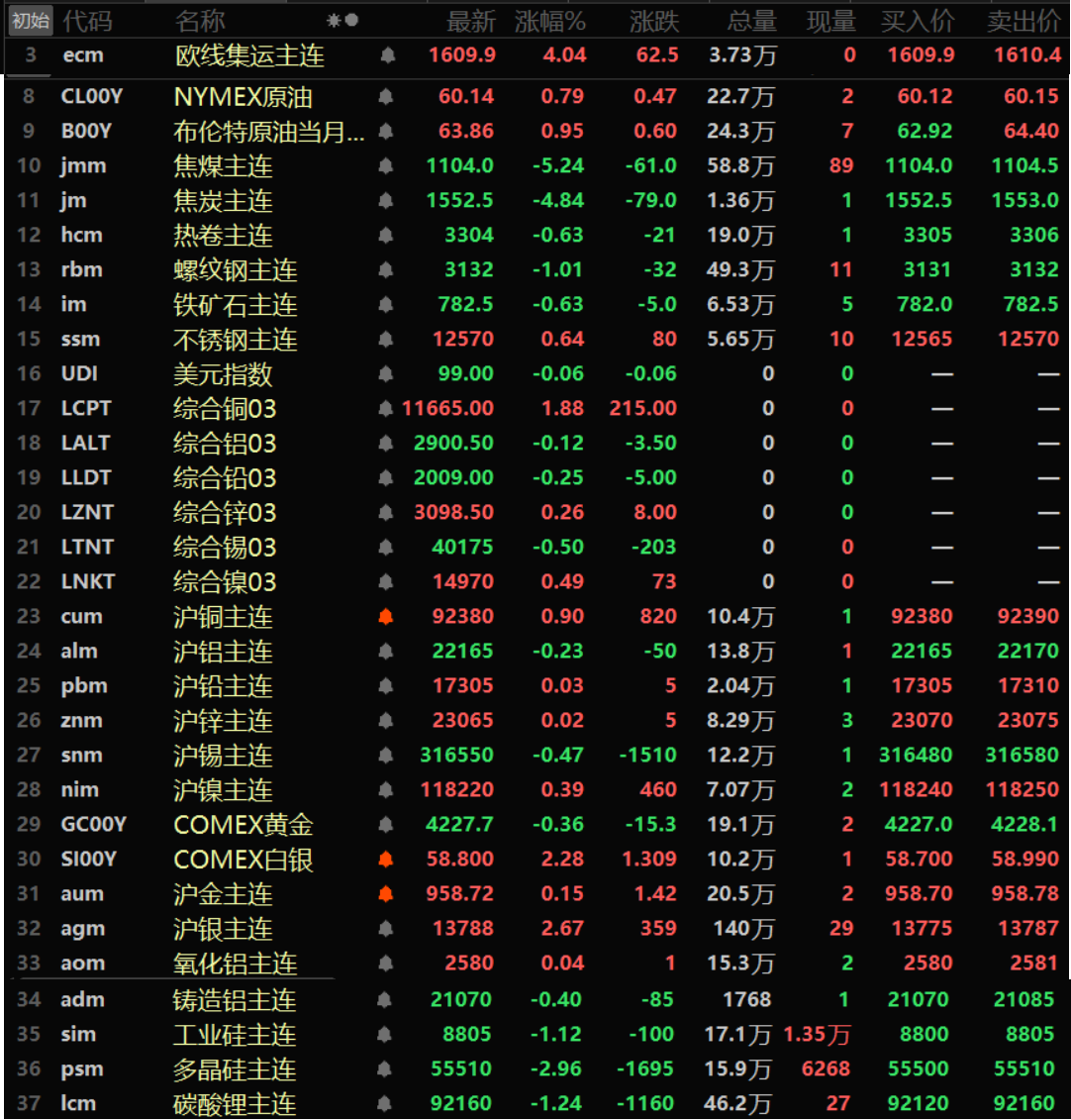This screenshot has width=1071, height=1120.
Task: Click the bell icon next to 焦煤主连
Action: 386,165
